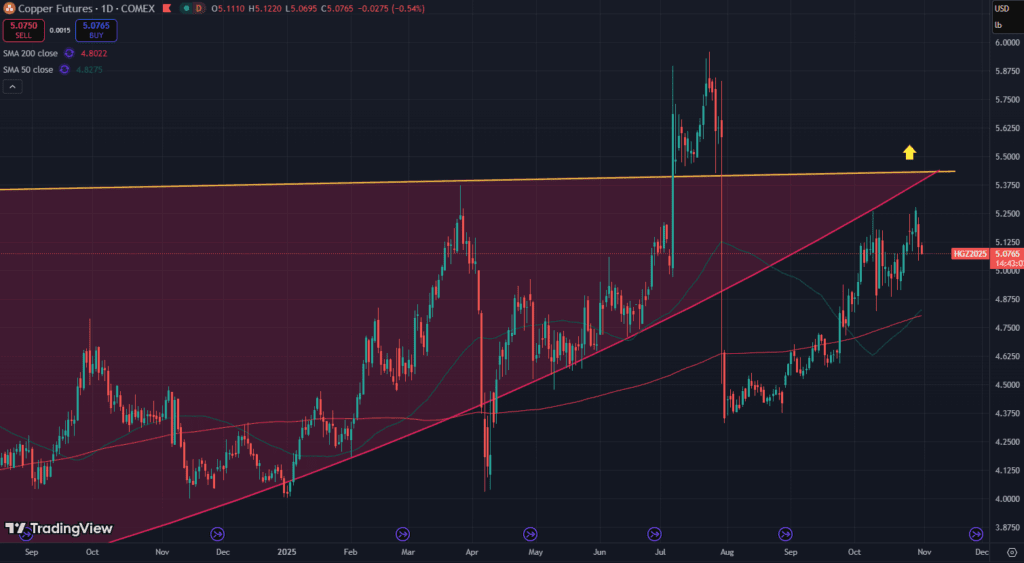Select the SMA 50 close legend label

click(27, 69)
